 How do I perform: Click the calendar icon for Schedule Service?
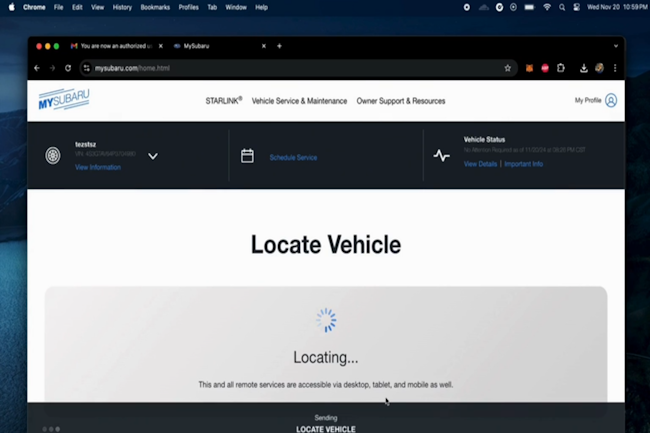[247, 156]
